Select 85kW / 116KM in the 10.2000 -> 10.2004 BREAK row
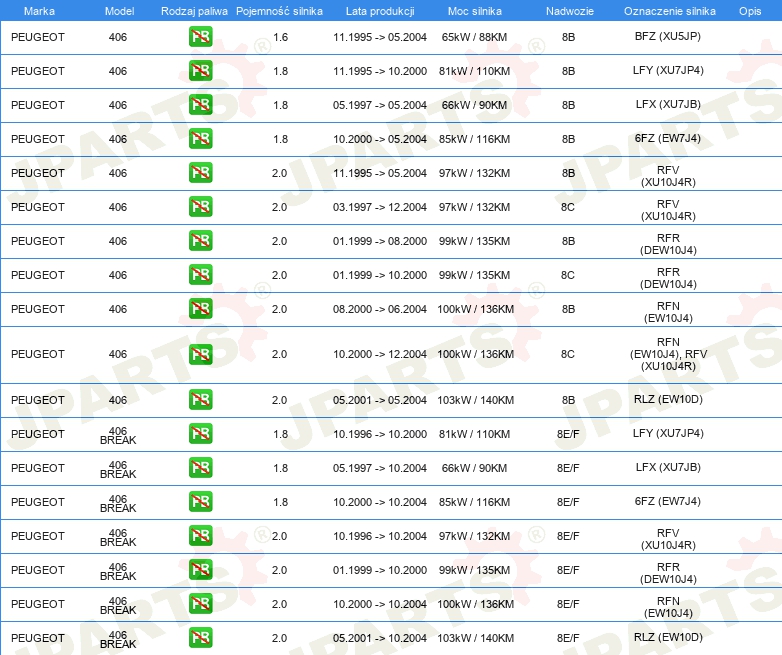Image resolution: width=782 pixels, height=655 pixels. (474, 502)
